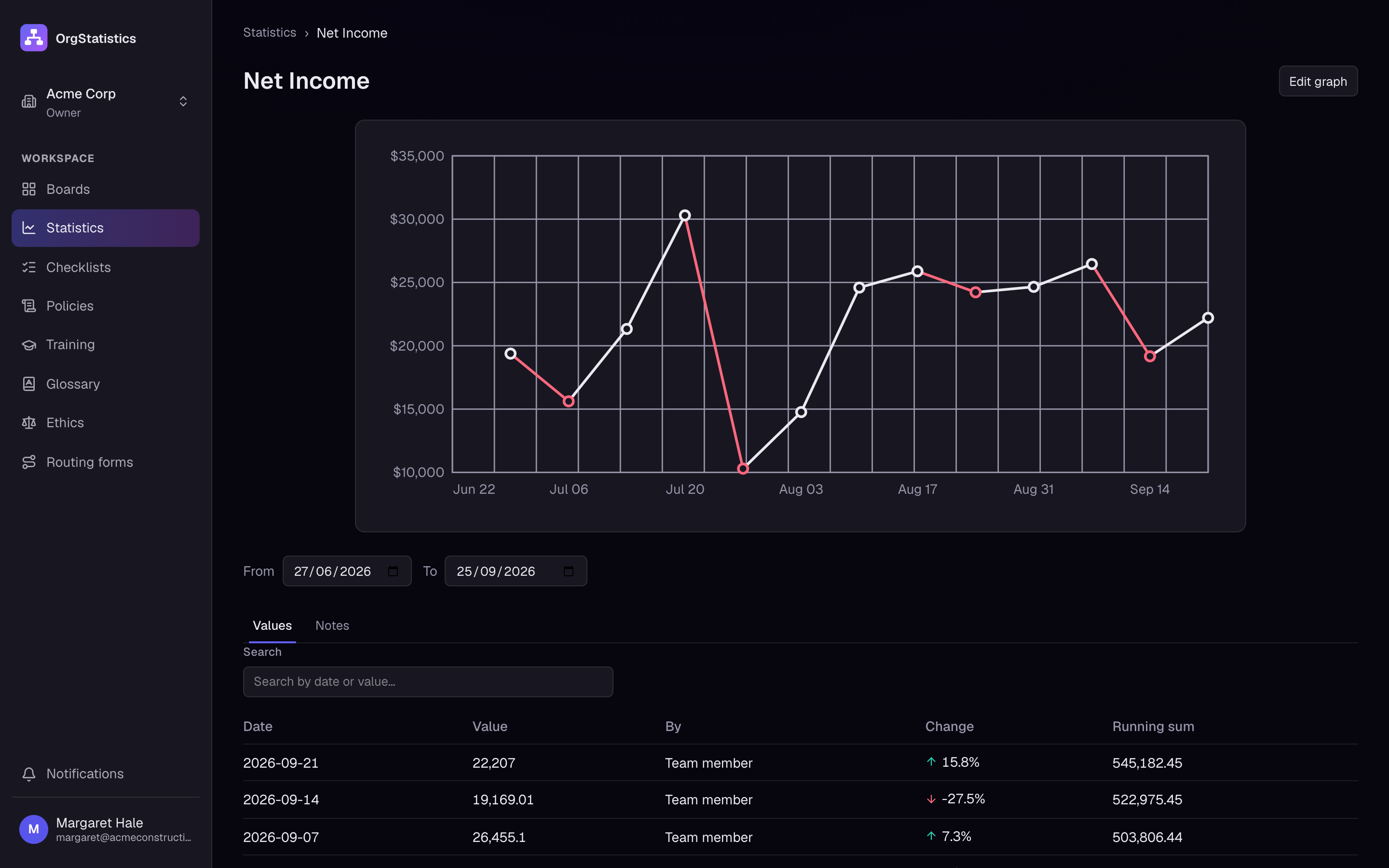Click the From date field 27/06/2026
1389x868 pixels.
(347, 571)
